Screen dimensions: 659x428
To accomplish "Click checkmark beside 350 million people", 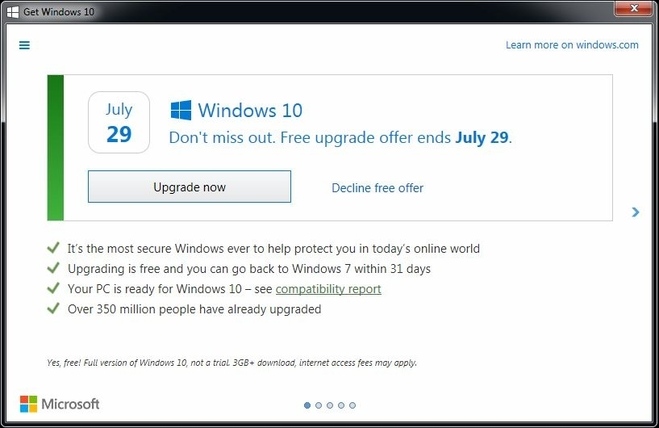I will pyautogui.click(x=53, y=308).
